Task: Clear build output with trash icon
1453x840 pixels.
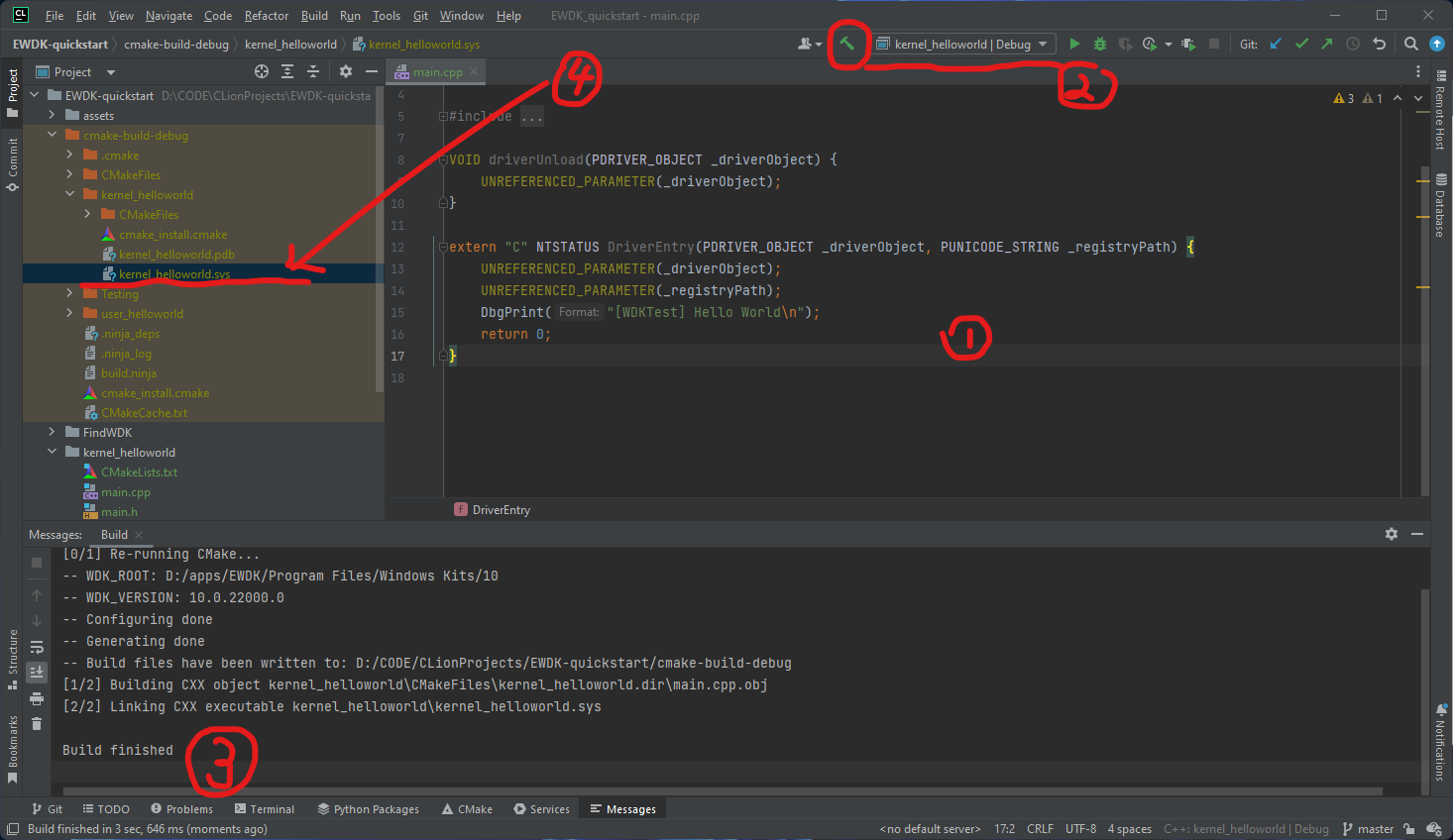Action: [x=37, y=724]
